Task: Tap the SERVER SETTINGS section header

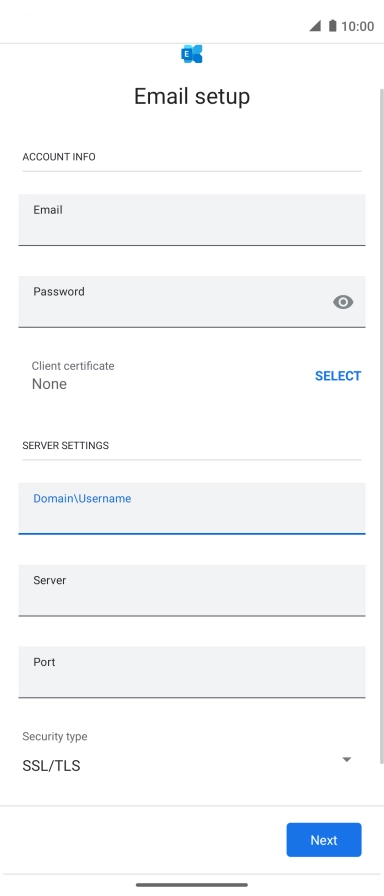Action: click(x=66, y=445)
